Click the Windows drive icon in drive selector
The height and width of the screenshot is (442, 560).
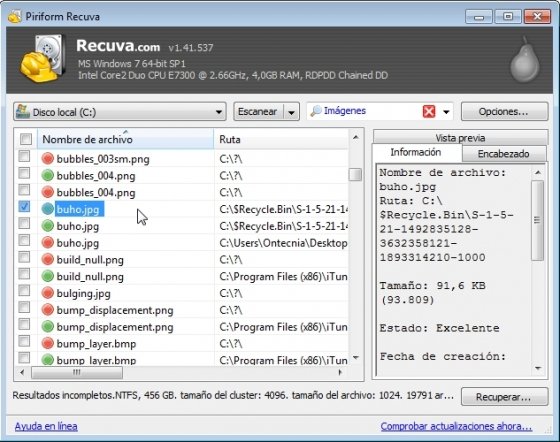pyautogui.click(x=22, y=111)
